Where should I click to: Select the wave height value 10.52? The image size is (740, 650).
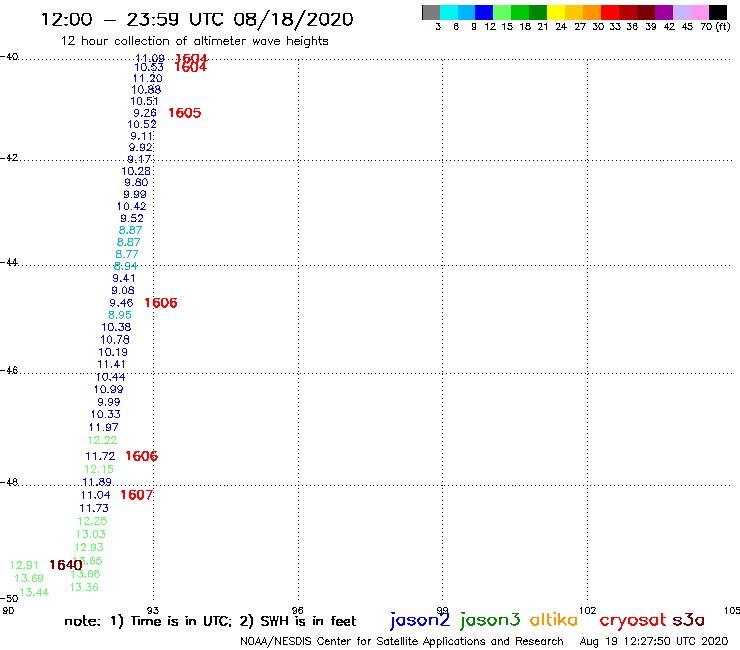tap(142, 124)
